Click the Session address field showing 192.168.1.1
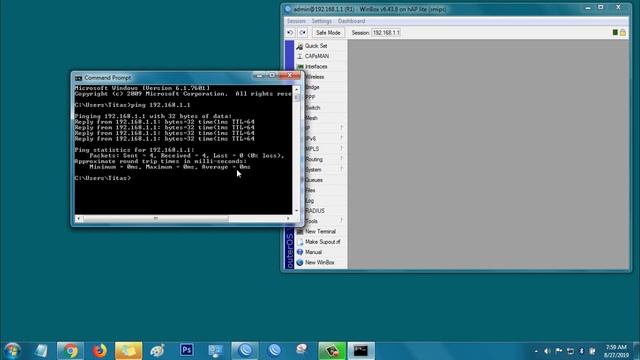The image size is (640, 360). coord(386,33)
